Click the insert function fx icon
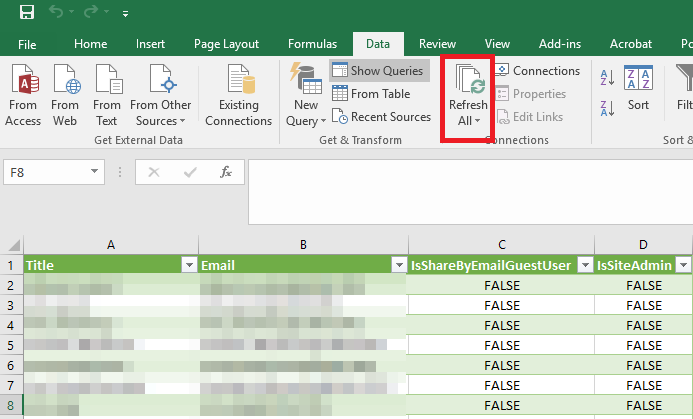The height and width of the screenshot is (419, 693). tap(226, 172)
